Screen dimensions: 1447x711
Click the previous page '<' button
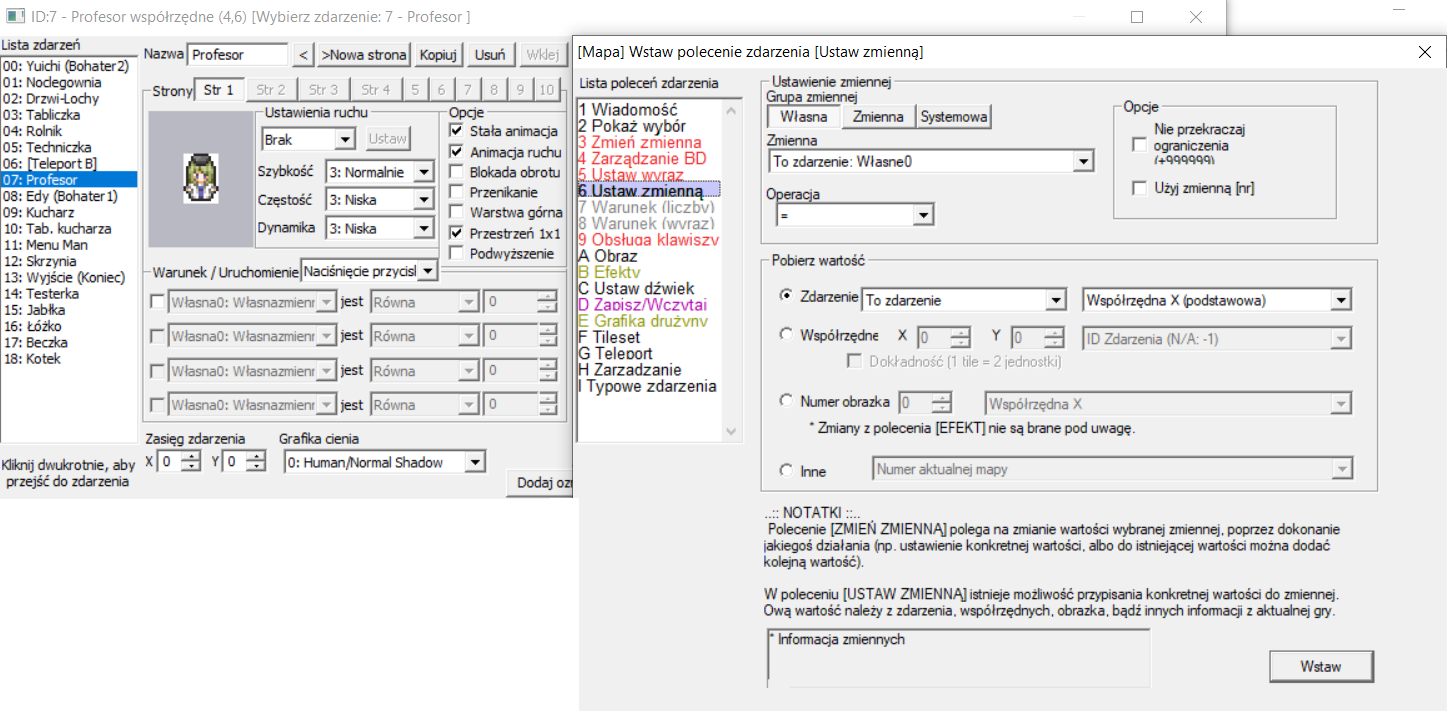[304, 55]
